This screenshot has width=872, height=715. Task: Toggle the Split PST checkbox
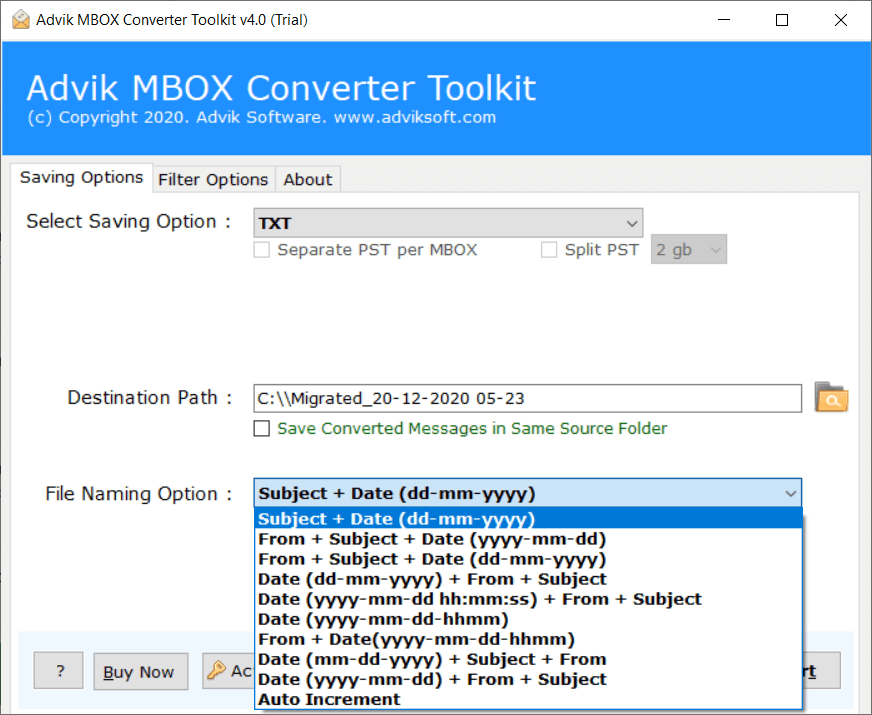[549, 250]
